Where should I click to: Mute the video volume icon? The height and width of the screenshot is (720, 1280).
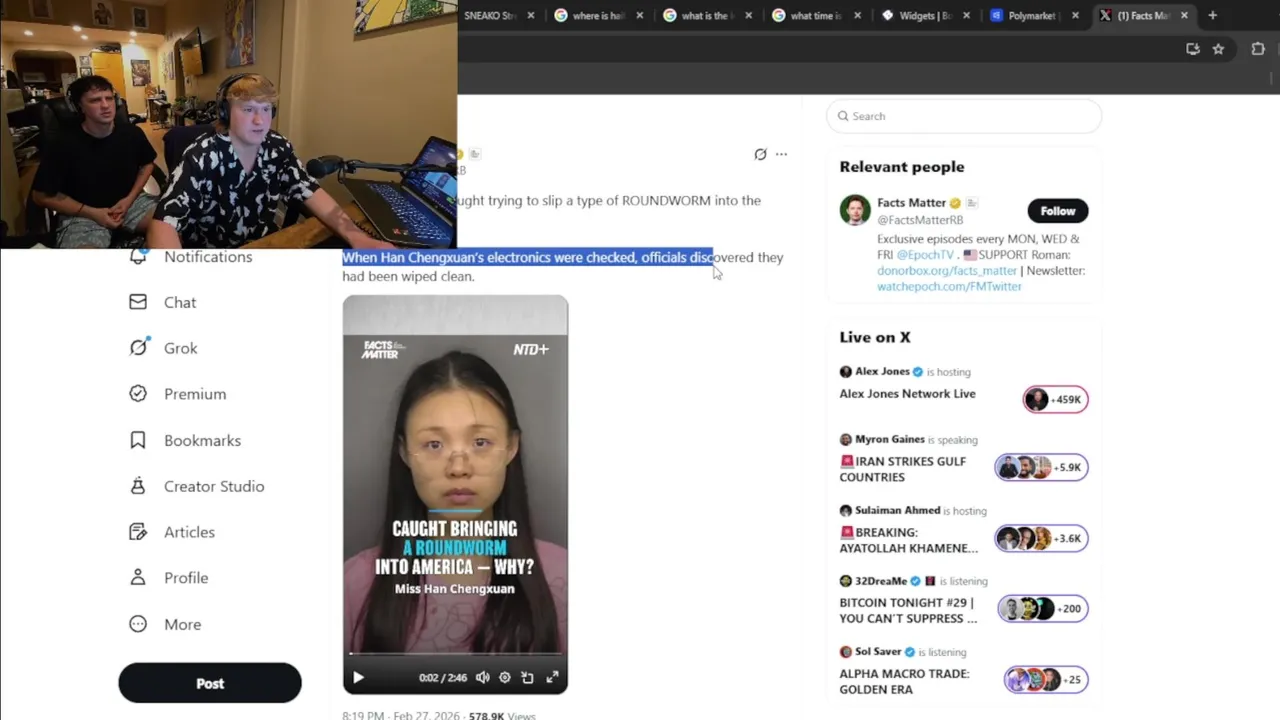point(482,677)
